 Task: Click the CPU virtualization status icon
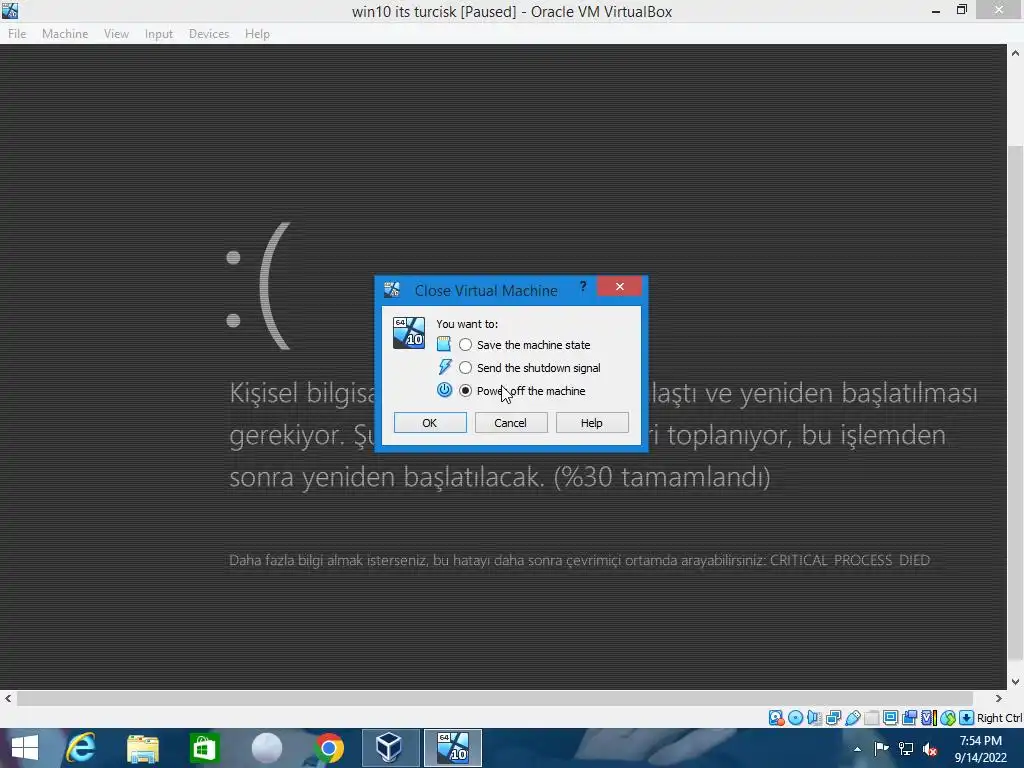tap(928, 718)
